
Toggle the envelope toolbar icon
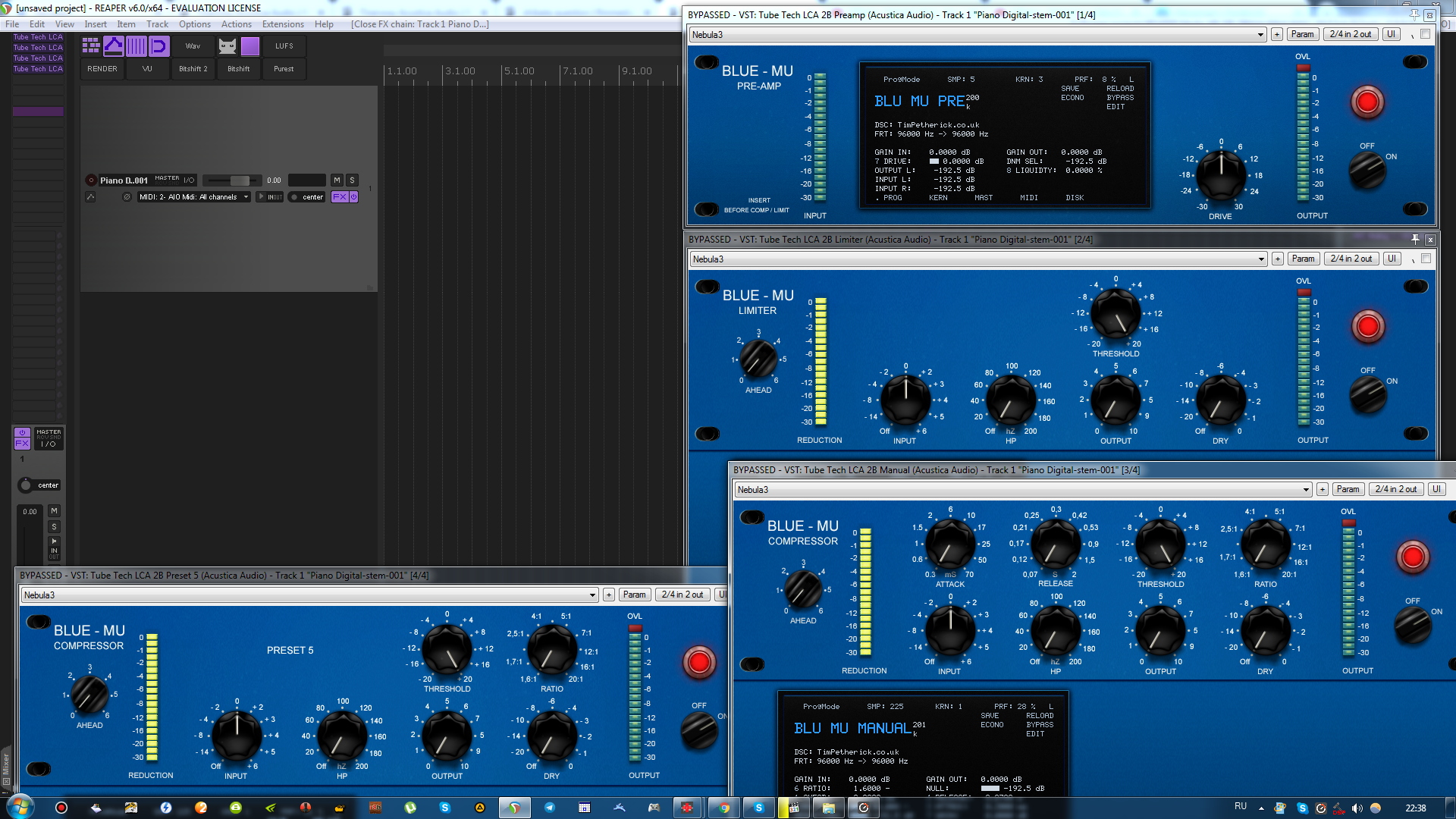click(x=114, y=46)
